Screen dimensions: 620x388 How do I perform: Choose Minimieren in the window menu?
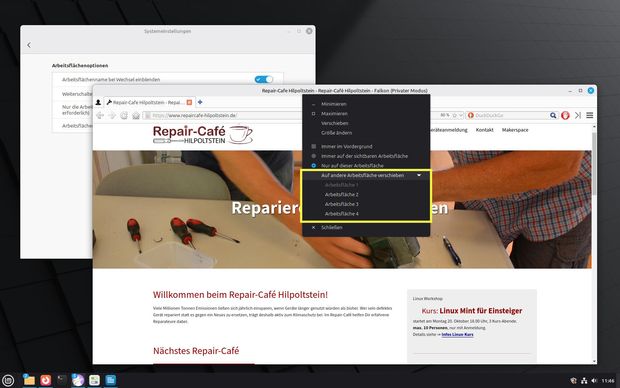click(334, 104)
